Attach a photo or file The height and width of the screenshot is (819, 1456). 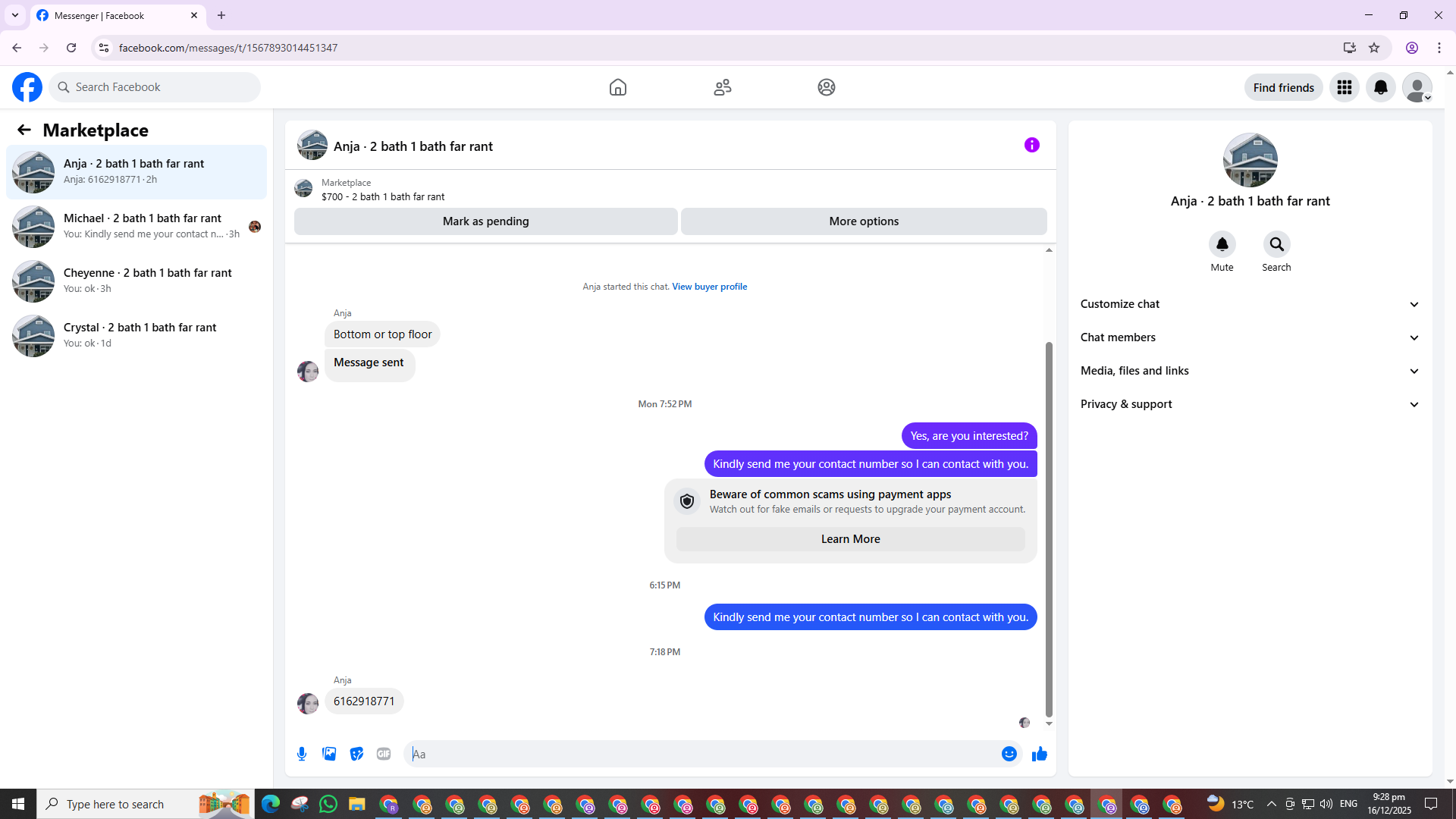329,754
